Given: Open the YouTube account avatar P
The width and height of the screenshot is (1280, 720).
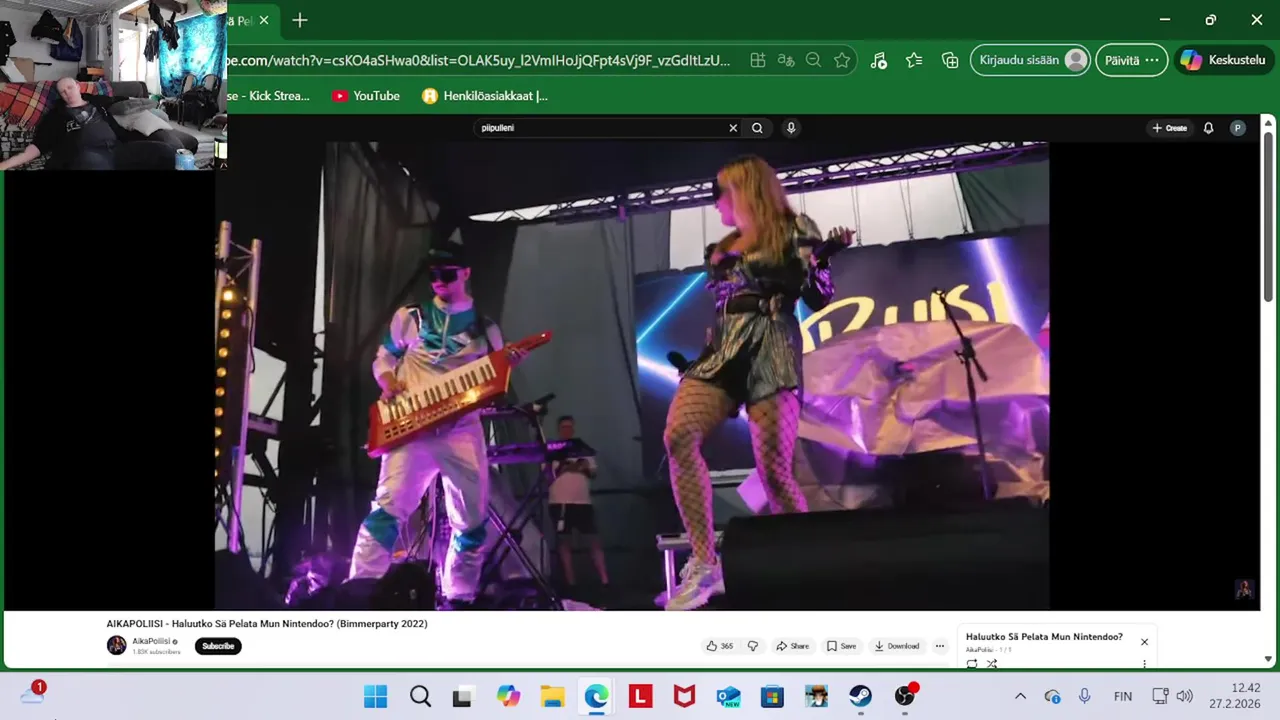Looking at the screenshot, I should (1238, 128).
